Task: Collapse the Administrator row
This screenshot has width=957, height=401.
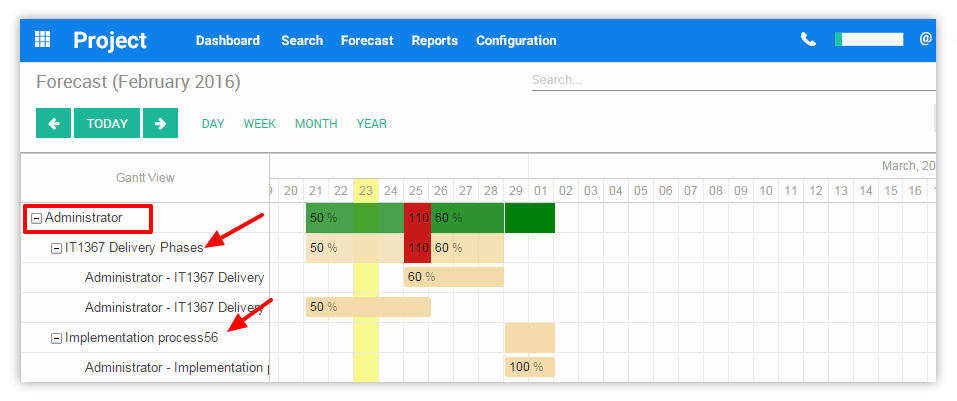Action: point(37,218)
